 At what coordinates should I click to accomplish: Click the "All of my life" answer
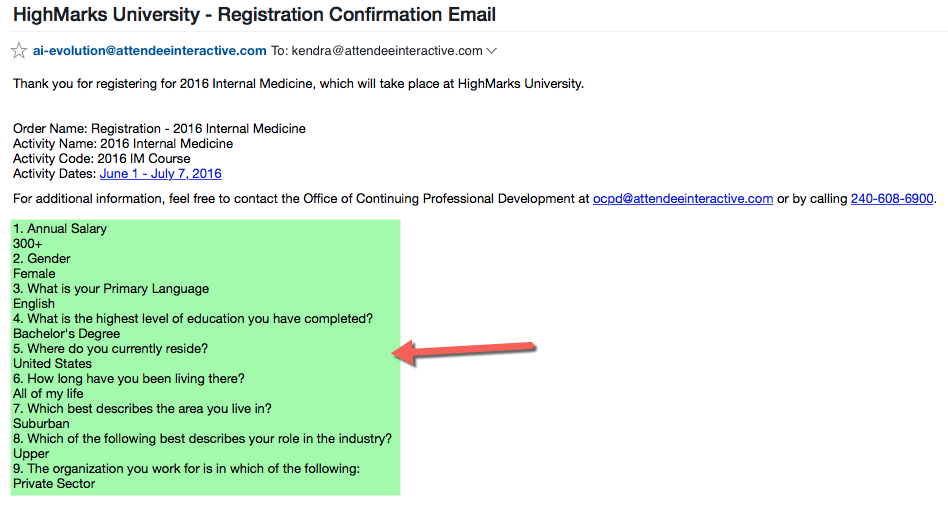(49, 394)
